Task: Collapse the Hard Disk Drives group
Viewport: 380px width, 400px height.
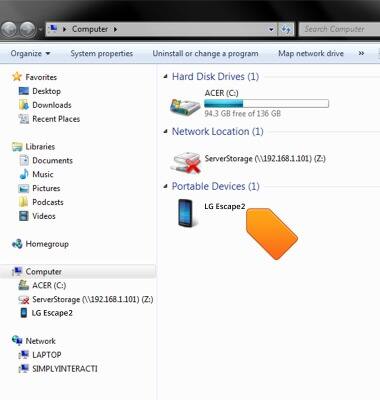Action: click(165, 77)
